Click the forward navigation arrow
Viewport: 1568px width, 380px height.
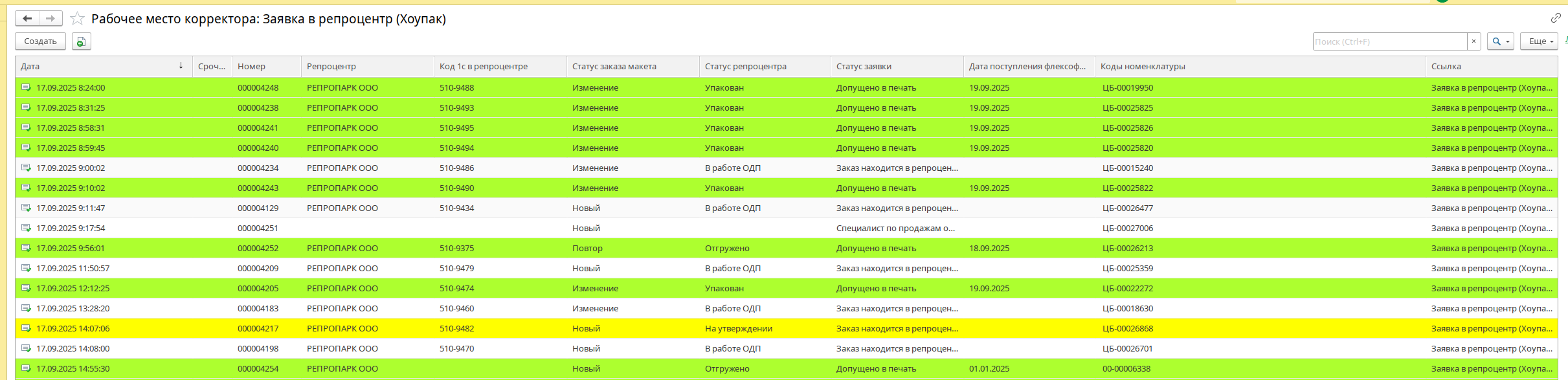pos(50,19)
